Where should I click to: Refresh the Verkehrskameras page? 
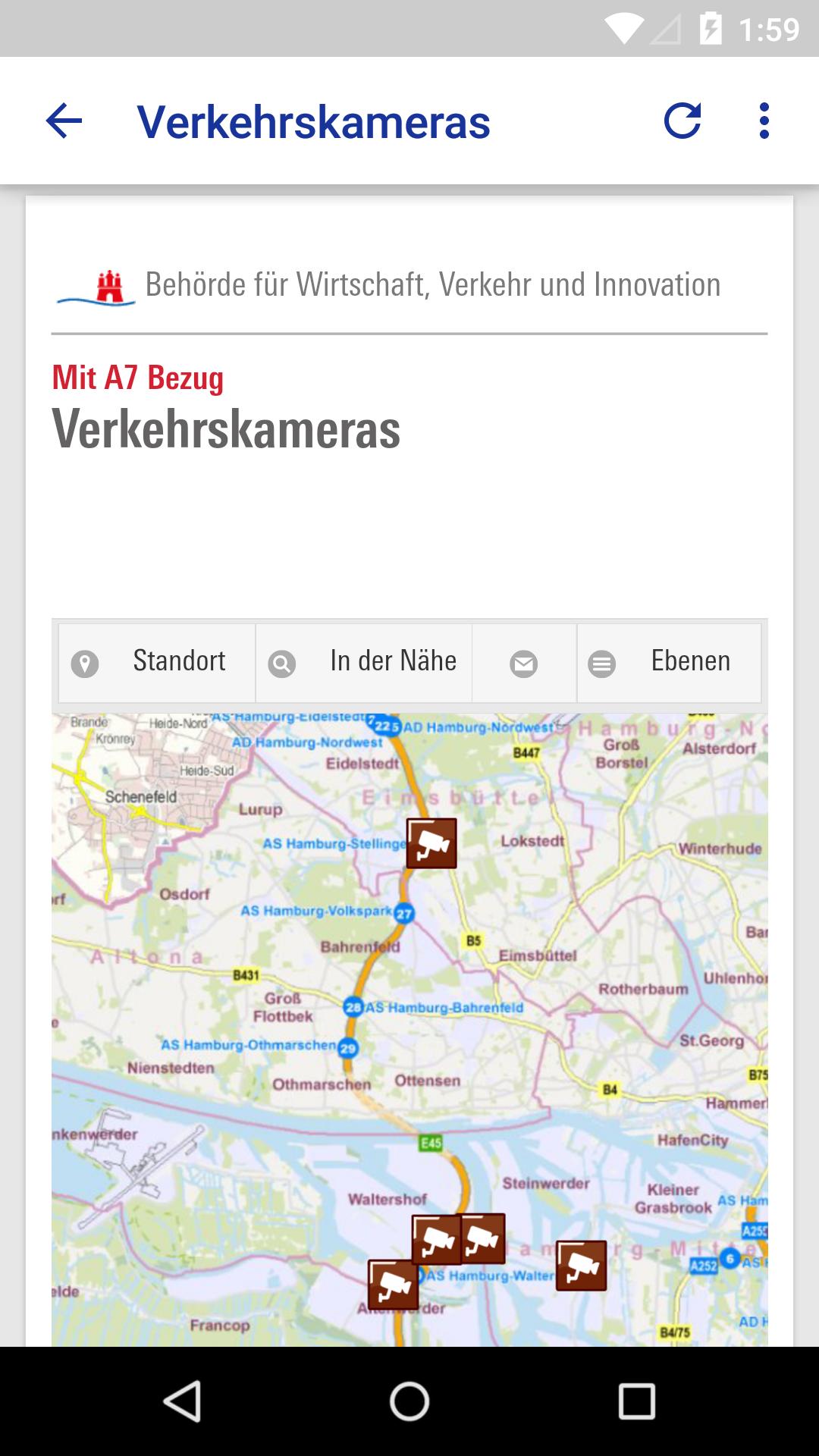pos(682,121)
